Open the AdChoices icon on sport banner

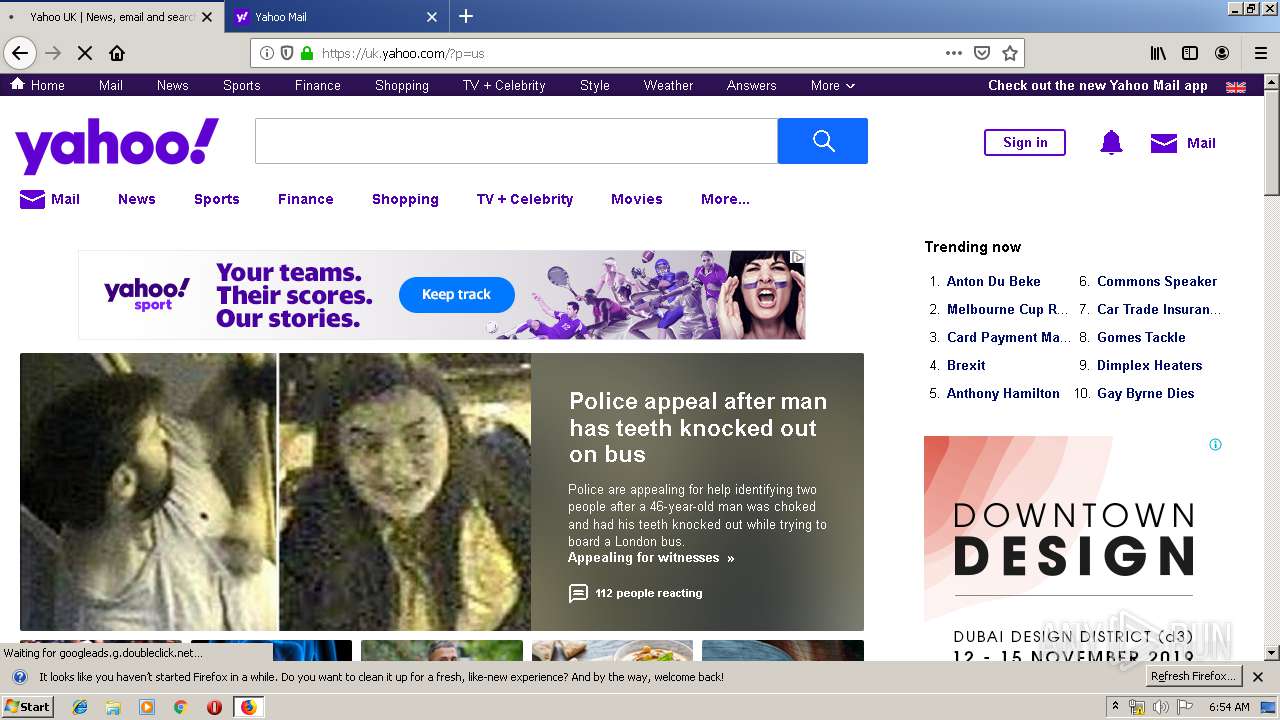point(798,257)
